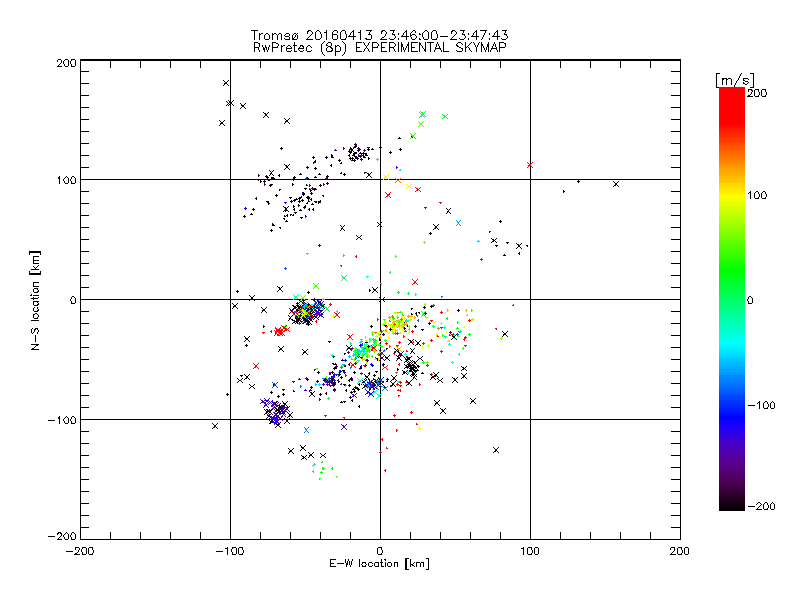
Task: Click the isolated red X marker near E-W 100 km
Action: click(530, 165)
